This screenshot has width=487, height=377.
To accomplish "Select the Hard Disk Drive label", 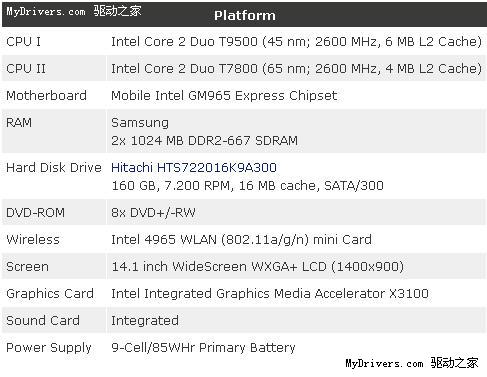I will pyautogui.click(x=54, y=167).
